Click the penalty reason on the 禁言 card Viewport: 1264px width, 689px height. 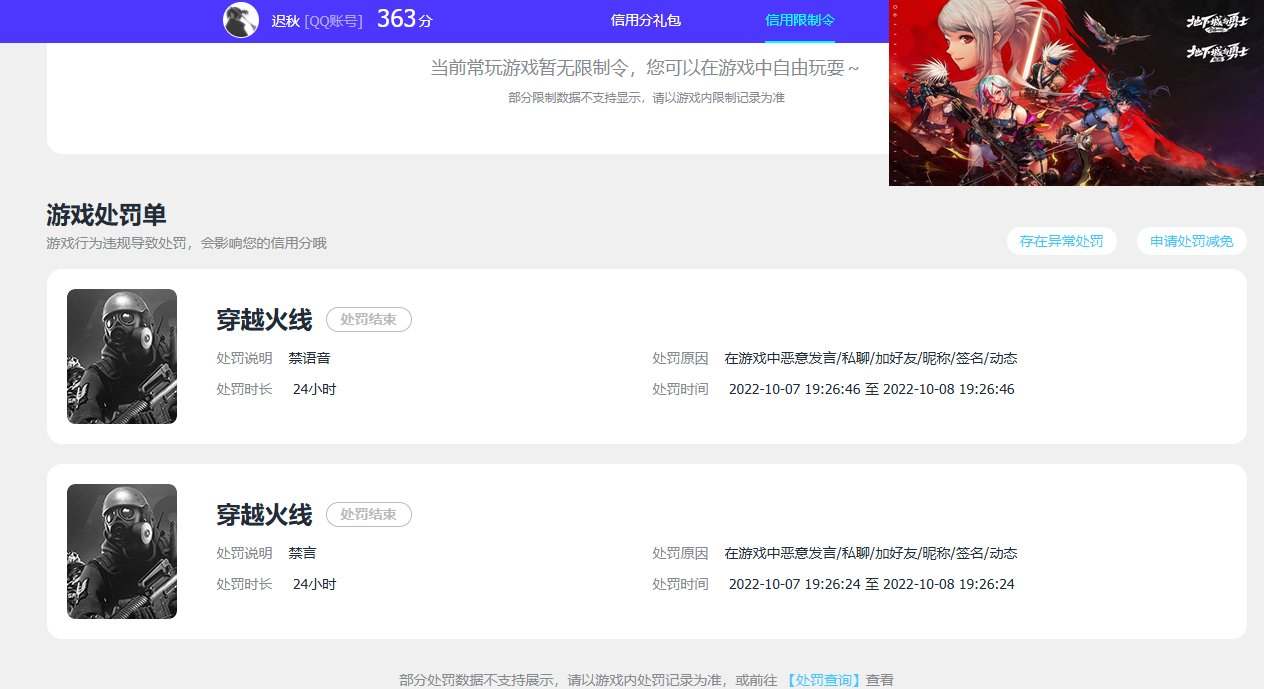(x=871, y=553)
